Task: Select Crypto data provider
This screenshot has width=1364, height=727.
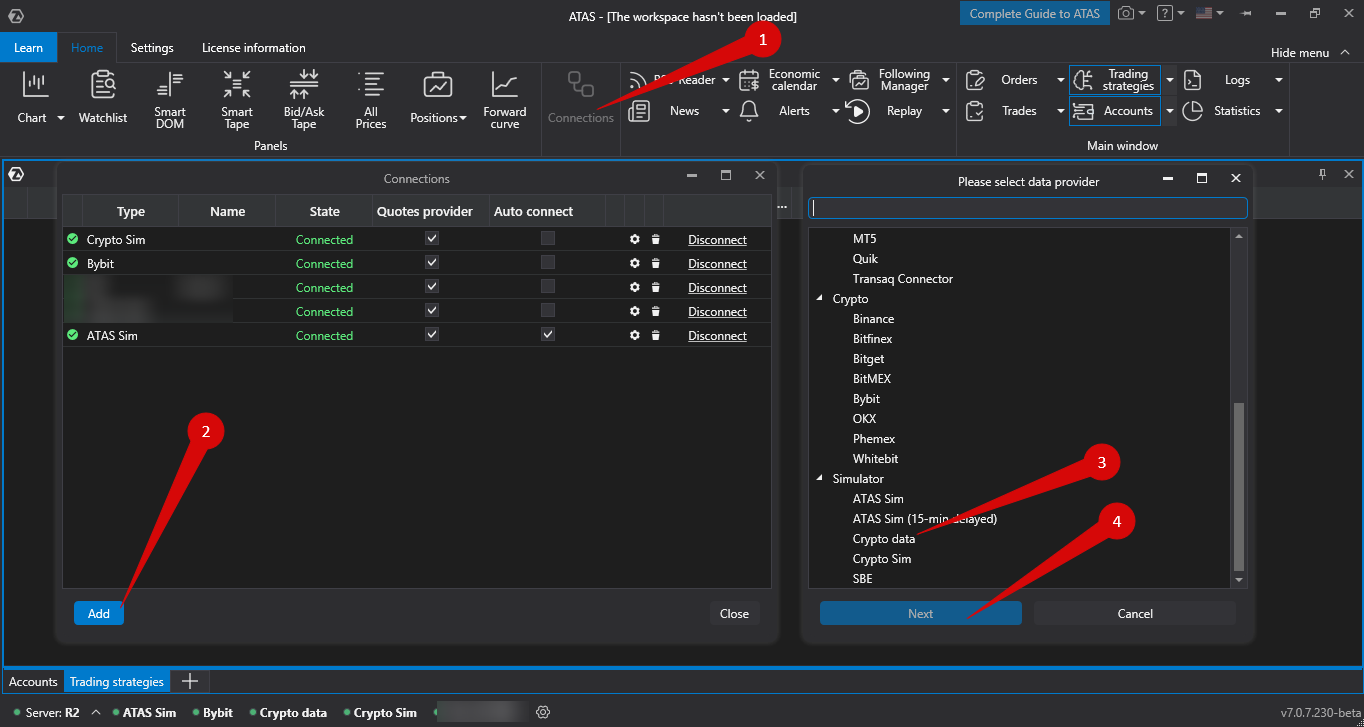Action: pos(884,539)
